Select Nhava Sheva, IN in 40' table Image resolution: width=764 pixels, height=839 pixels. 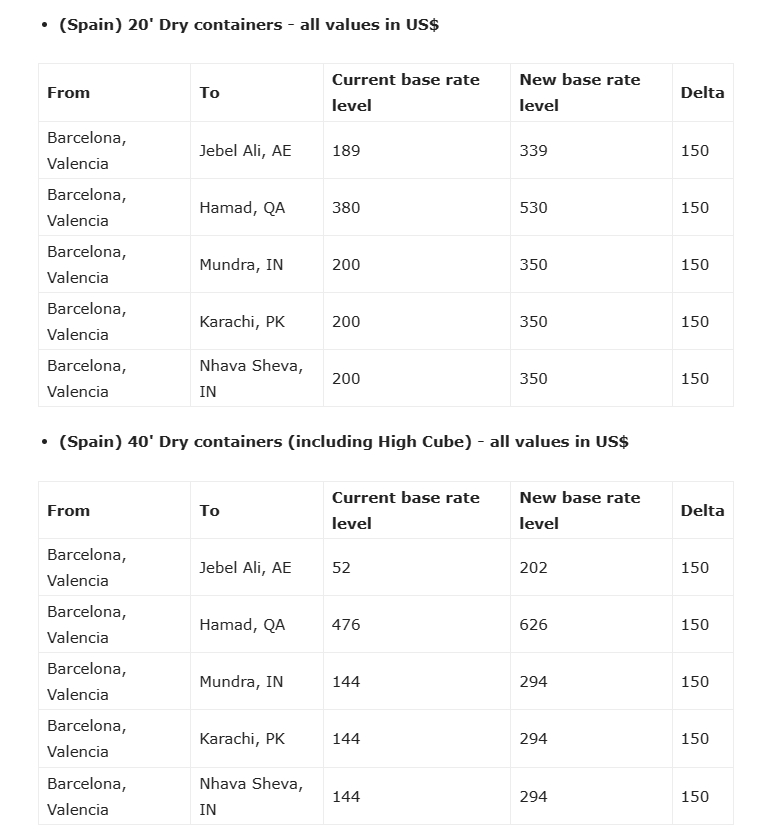(x=250, y=797)
